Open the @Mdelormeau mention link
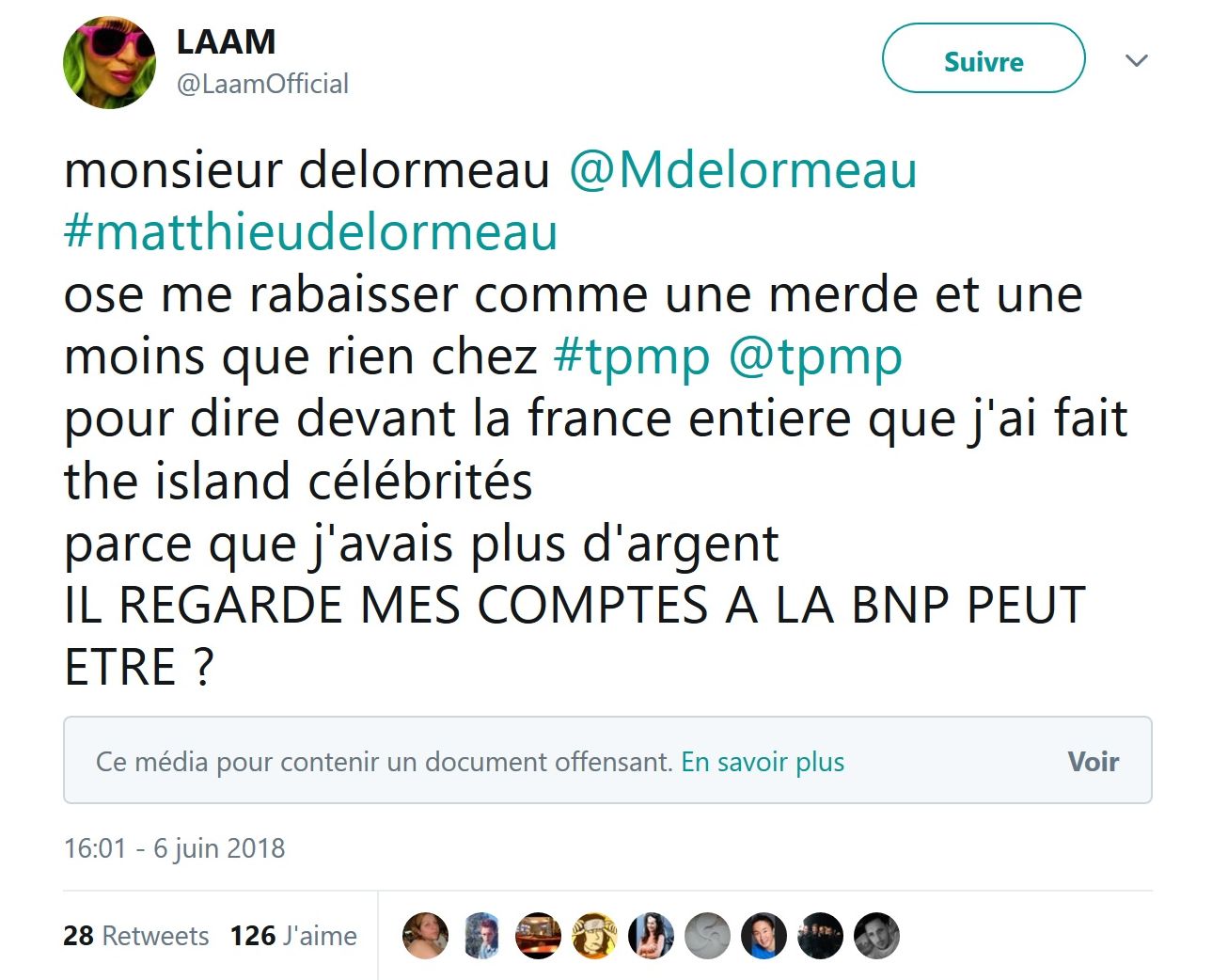The width and height of the screenshot is (1212, 980). (743, 170)
